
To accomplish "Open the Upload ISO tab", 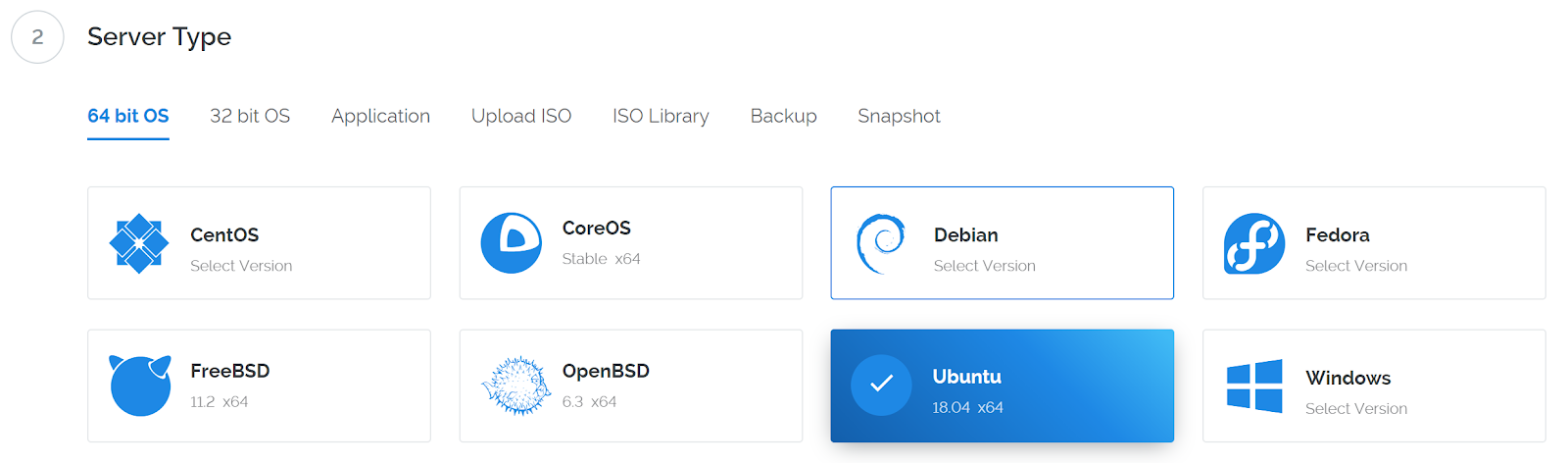I will (x=521, y=116).
